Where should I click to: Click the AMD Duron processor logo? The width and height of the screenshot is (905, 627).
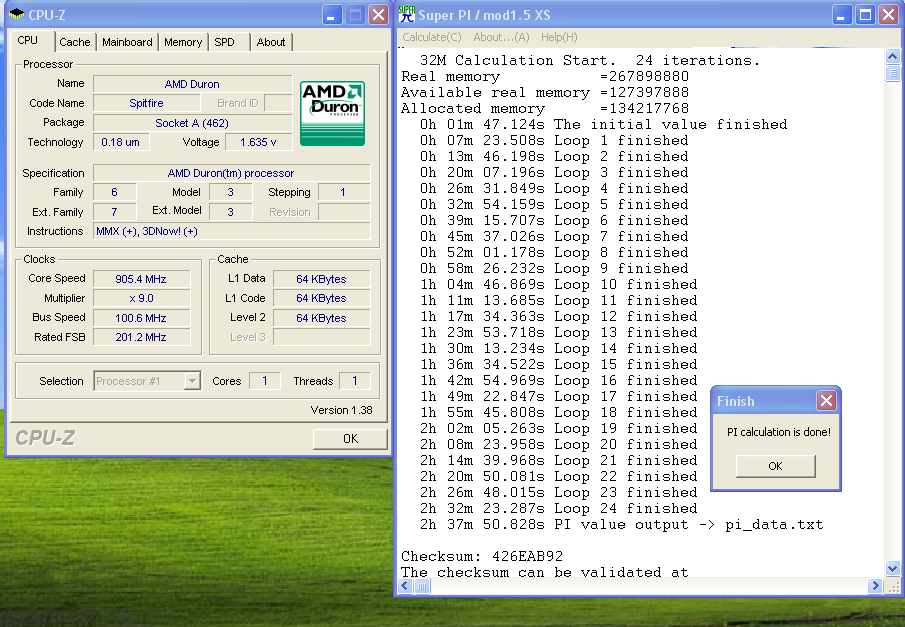coord(332,113)
